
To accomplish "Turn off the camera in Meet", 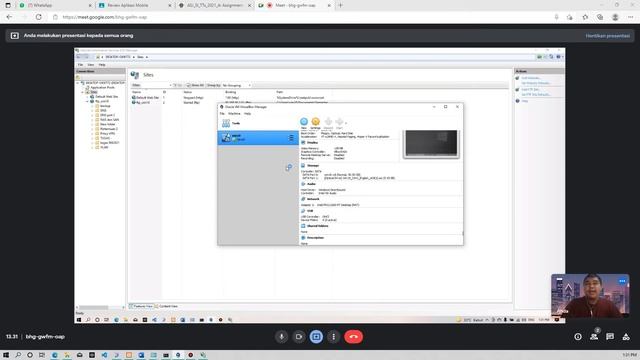I will tap(299, 337).
